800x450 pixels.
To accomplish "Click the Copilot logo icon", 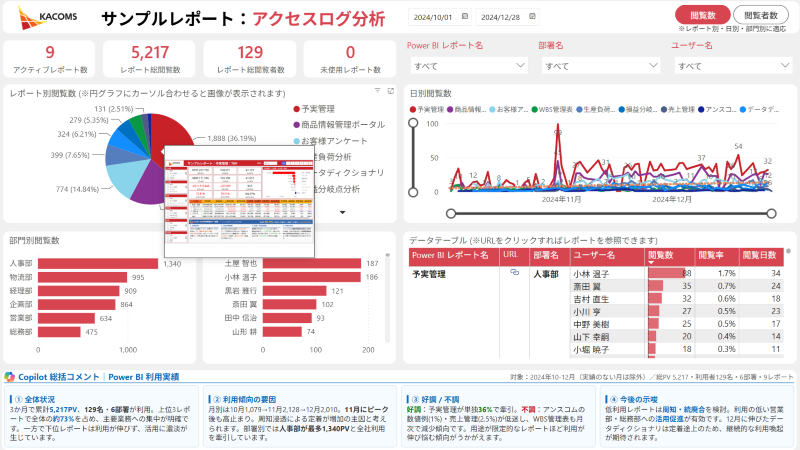I will pyautogui.click(x=9, y=377).
